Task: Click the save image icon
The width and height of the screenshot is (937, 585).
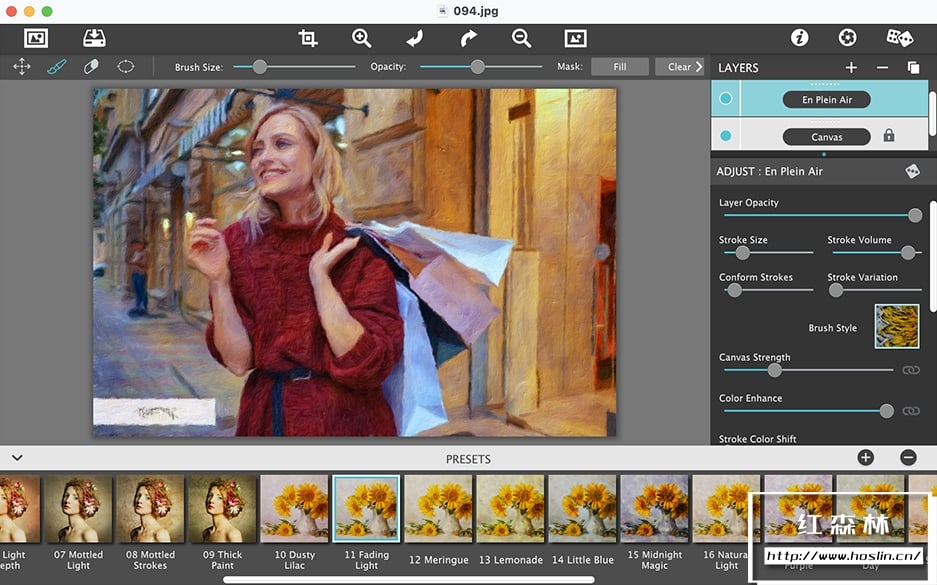Action: point(93,38)
